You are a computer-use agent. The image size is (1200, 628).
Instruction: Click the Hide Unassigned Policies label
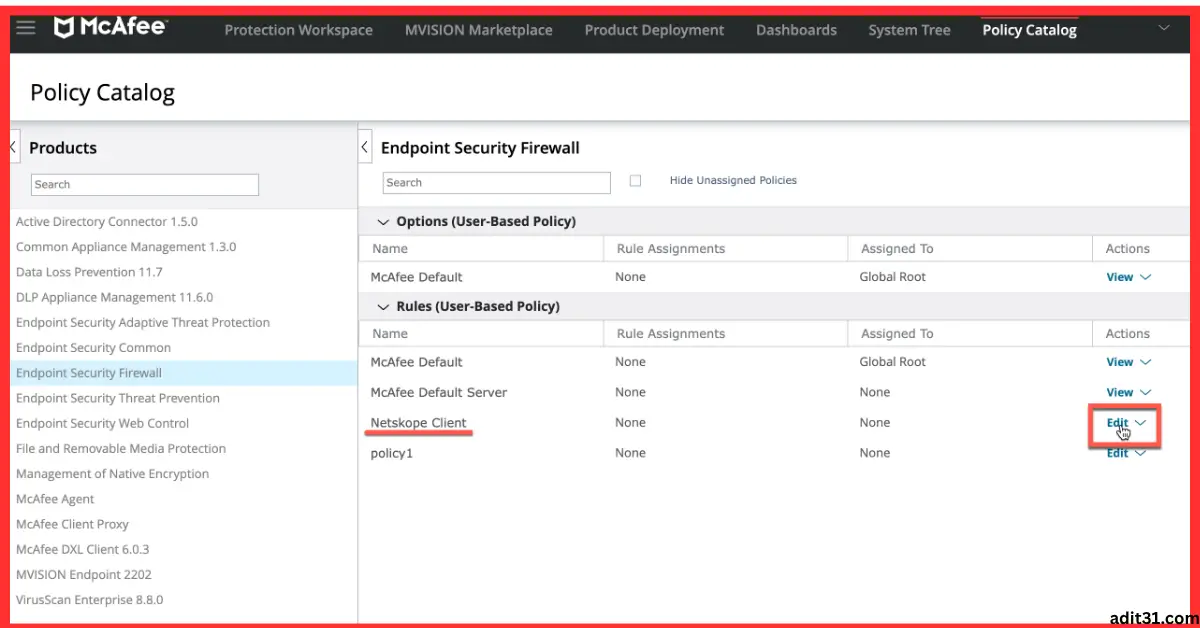[733, 181]
